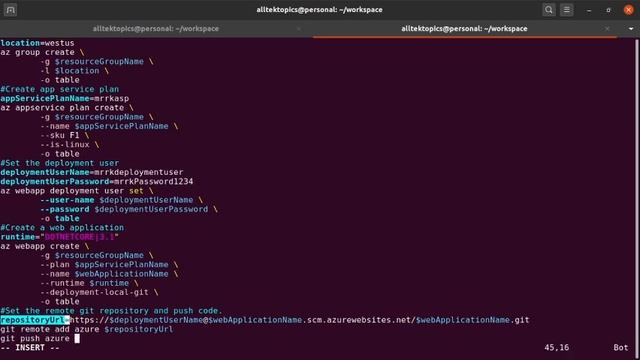Click '#Create app service plan' comment
Image resolution: width=640 pixels, height=360 pixels.
coord(60,89)
